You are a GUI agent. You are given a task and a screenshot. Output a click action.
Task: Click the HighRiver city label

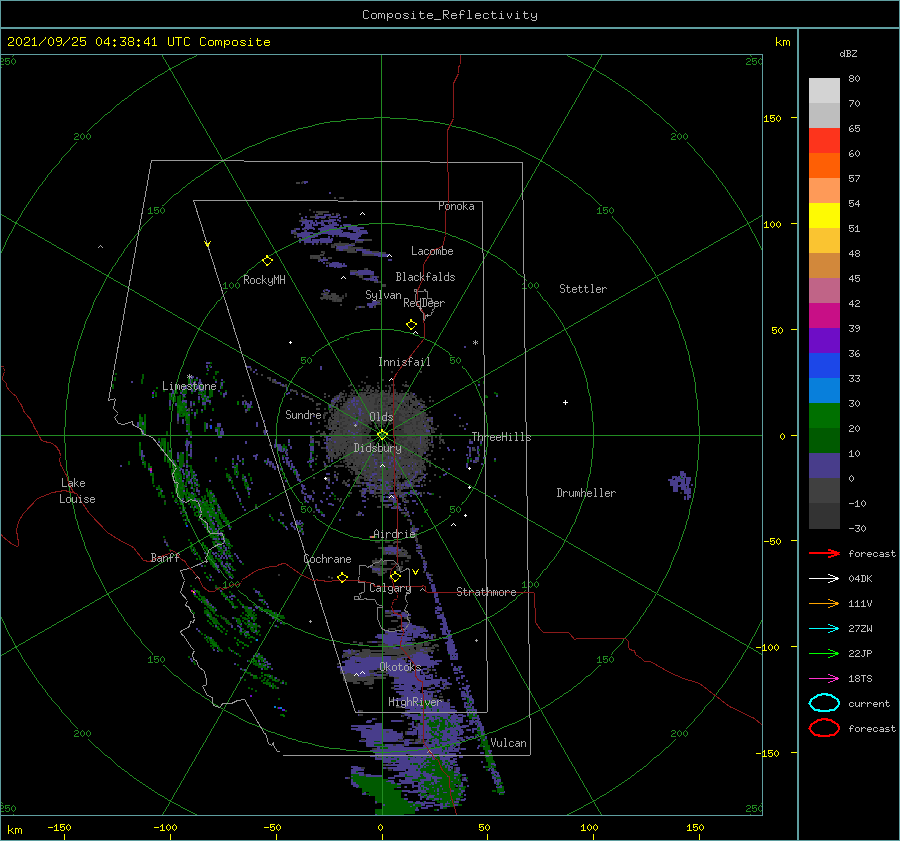[x=415, y=702]
